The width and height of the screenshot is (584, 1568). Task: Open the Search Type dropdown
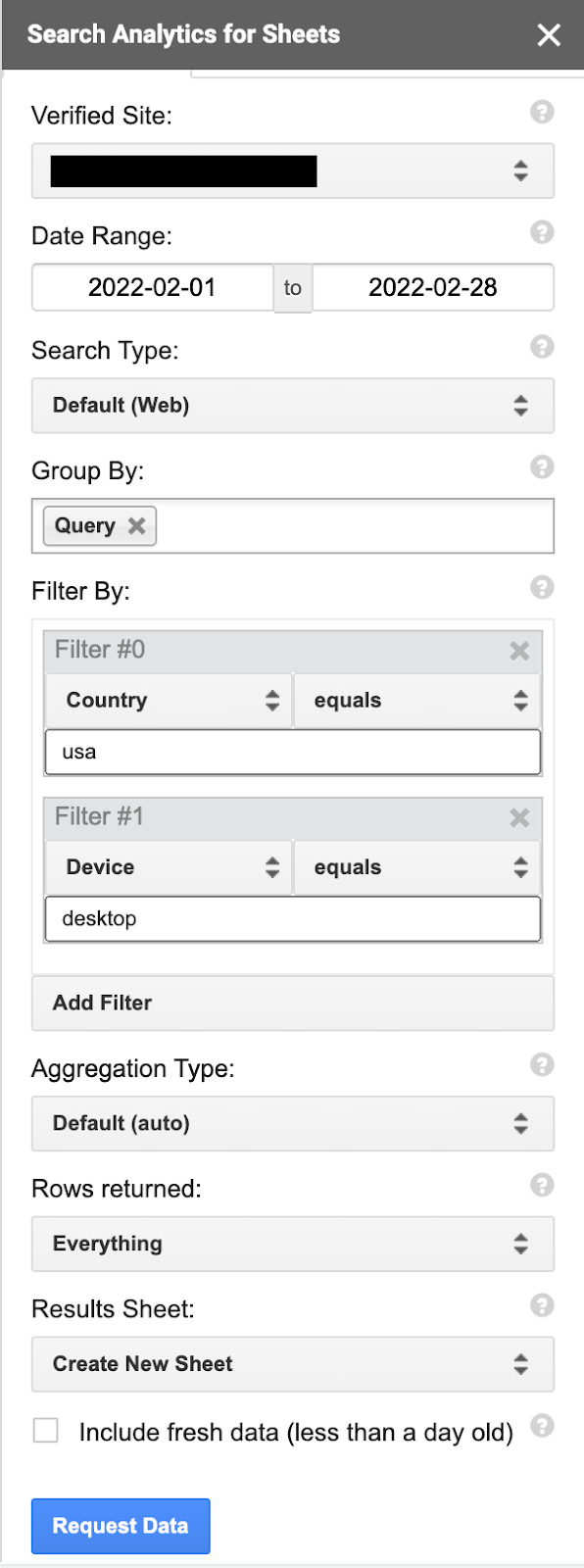(292, 405)
